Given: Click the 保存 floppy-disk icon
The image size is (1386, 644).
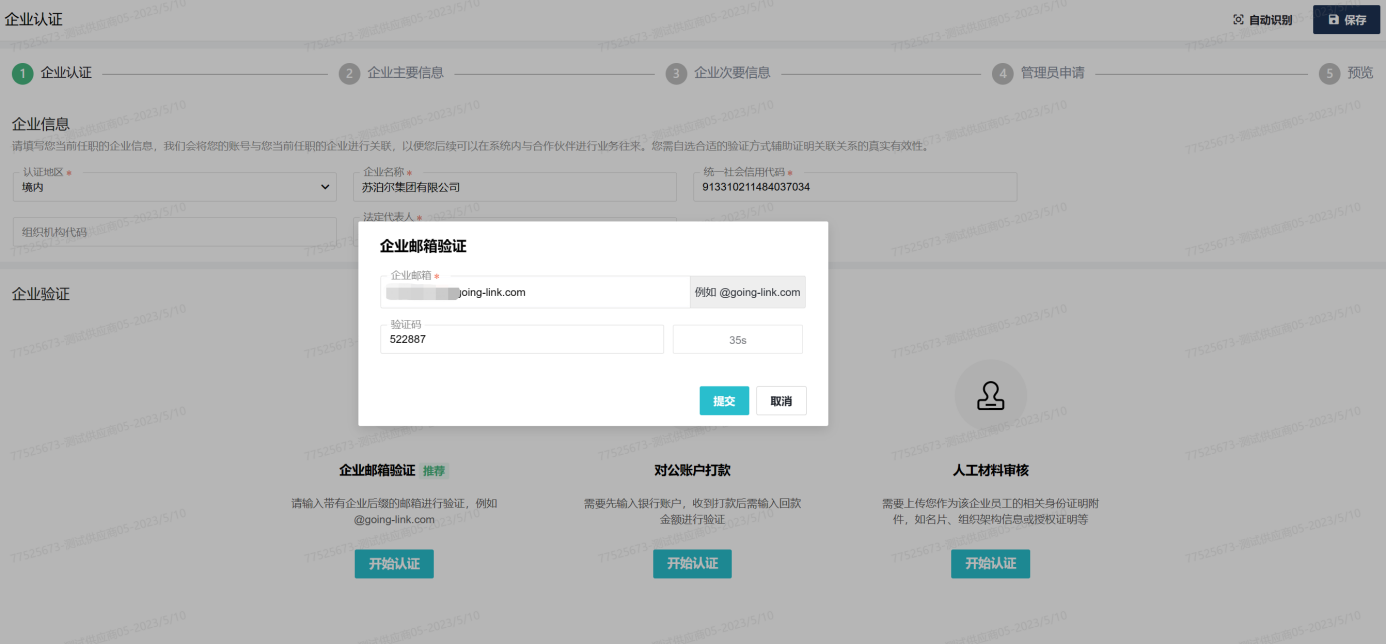Looking at the screenshot, I should coord(1333,20).
